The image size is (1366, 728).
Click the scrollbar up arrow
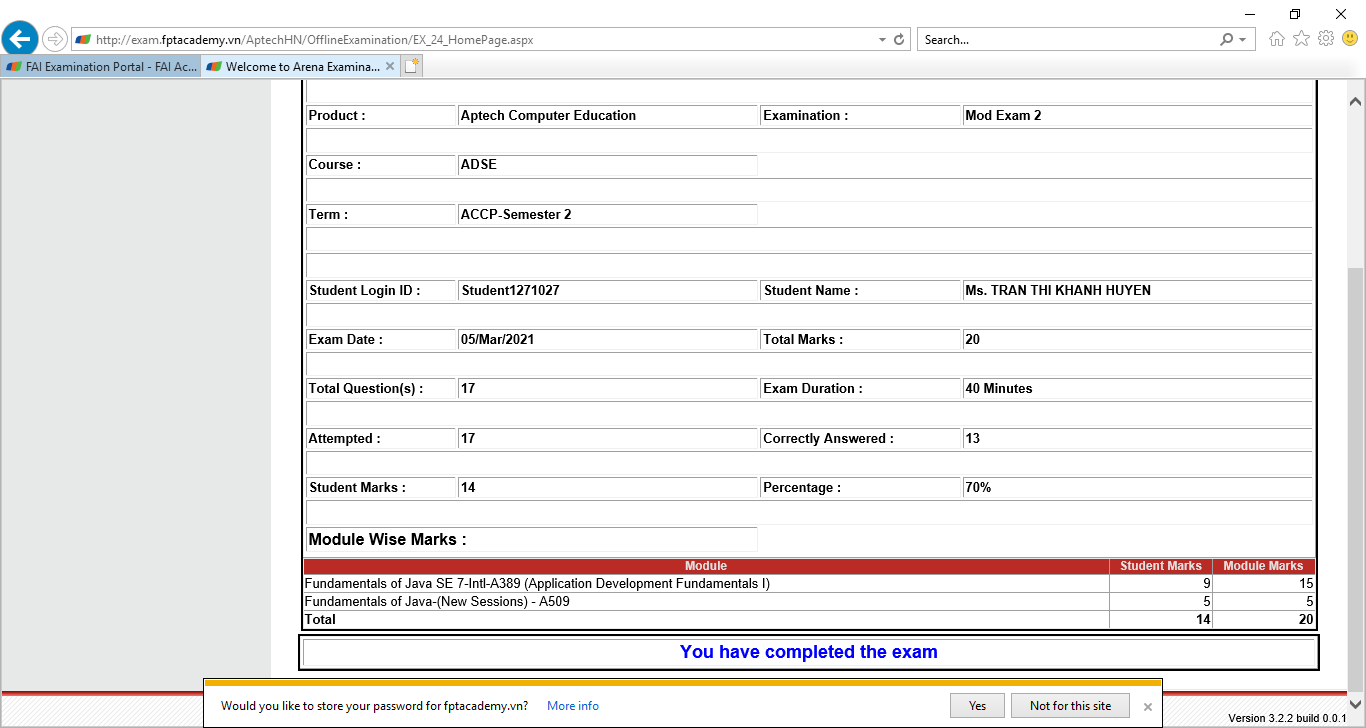tap(1357, 101)
